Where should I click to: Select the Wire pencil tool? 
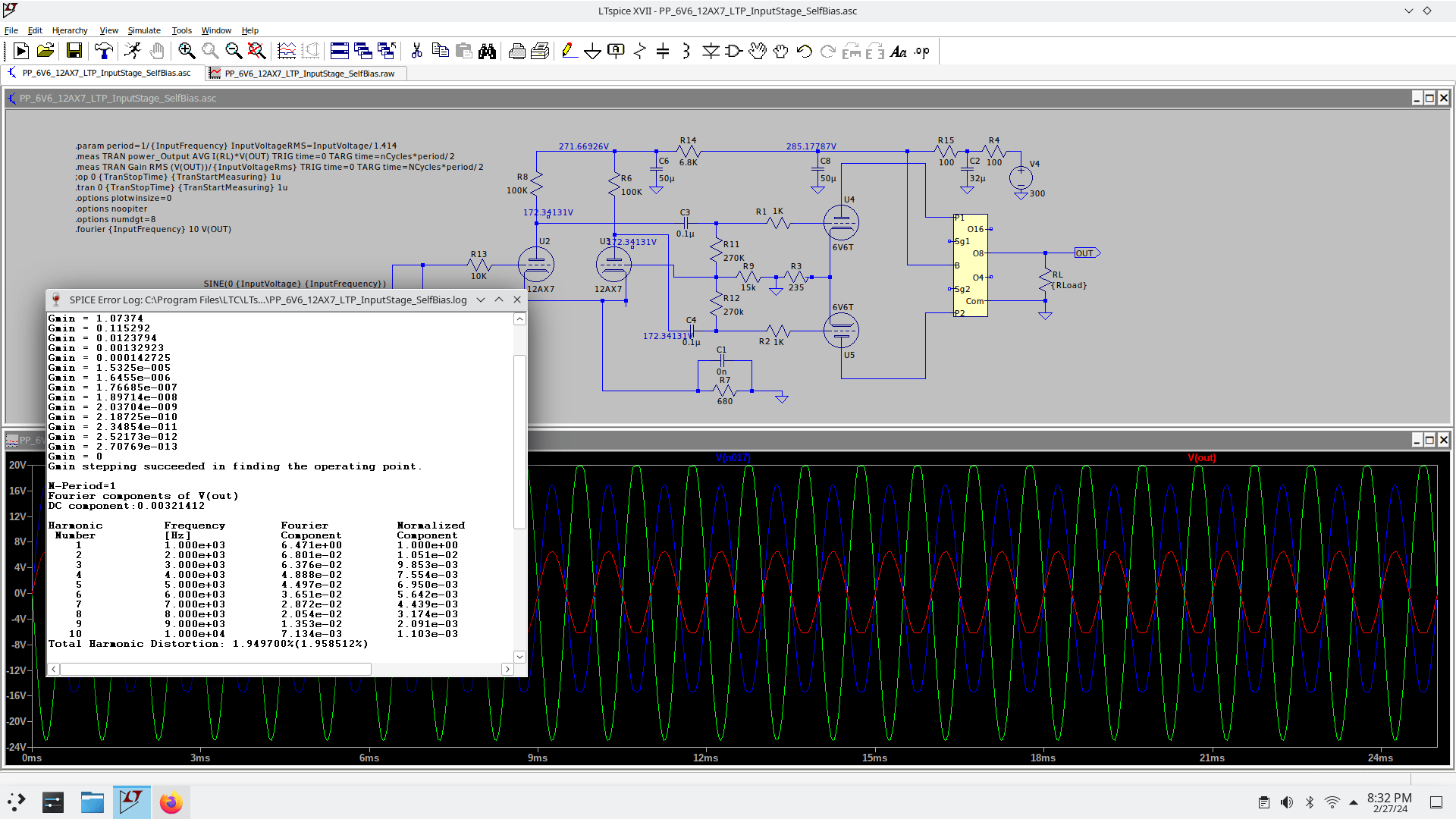pos(570,51)
